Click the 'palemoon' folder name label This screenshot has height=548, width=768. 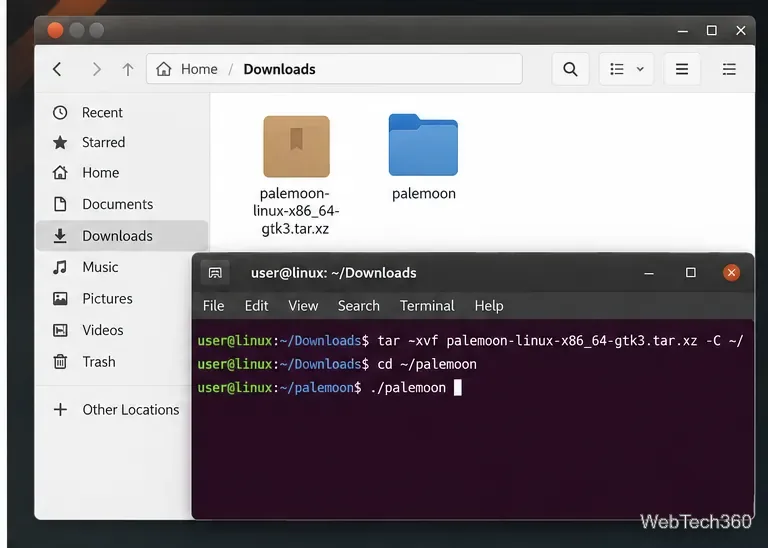424,193
